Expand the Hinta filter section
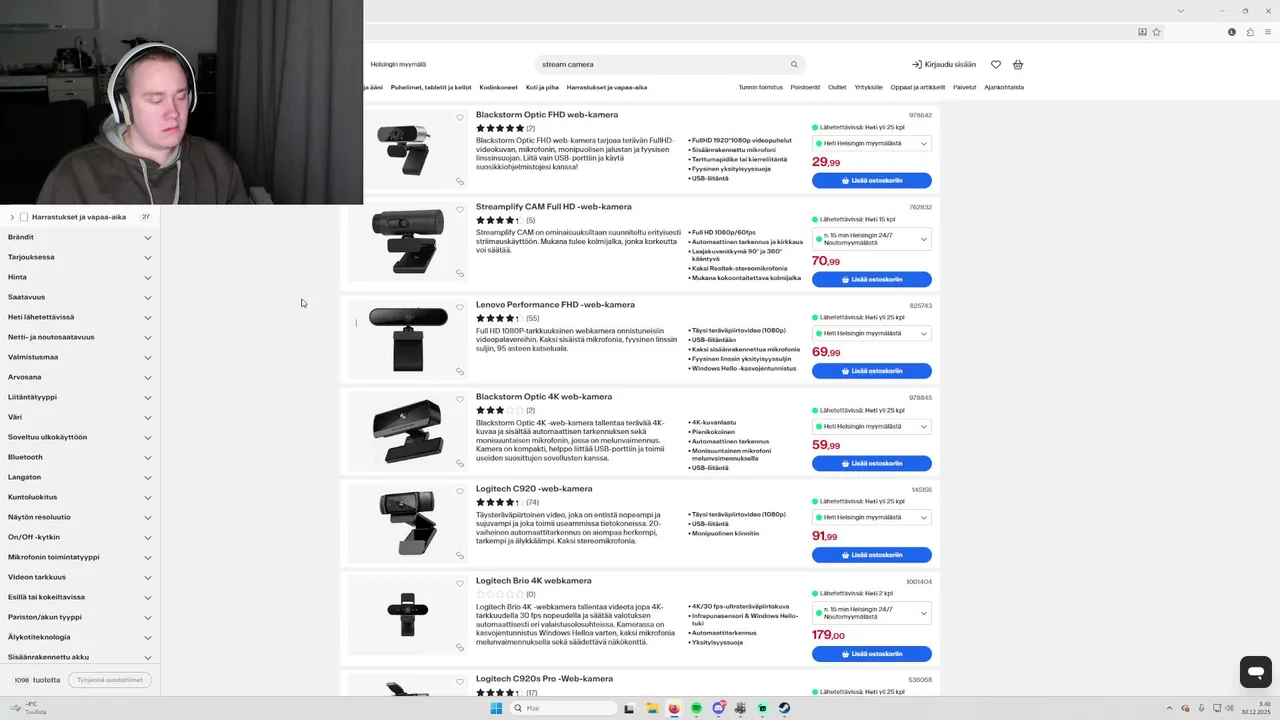 point(80,277)
